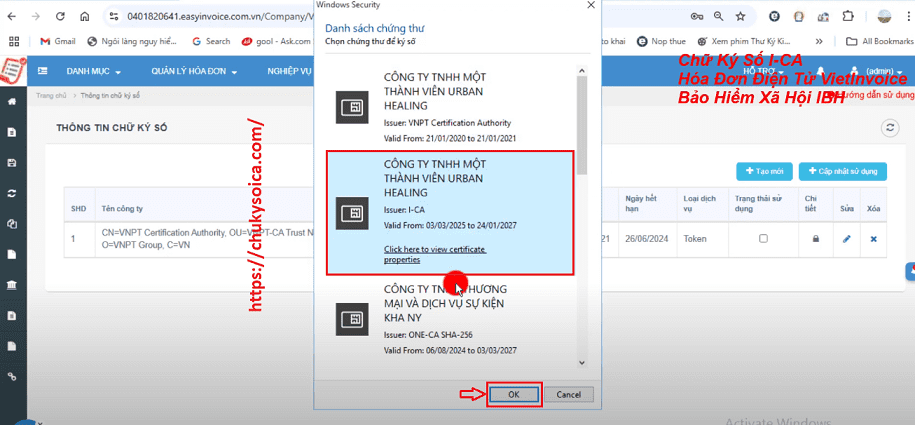
Task: Open the bank building icon in left sidebar
Action: (12, 285)
